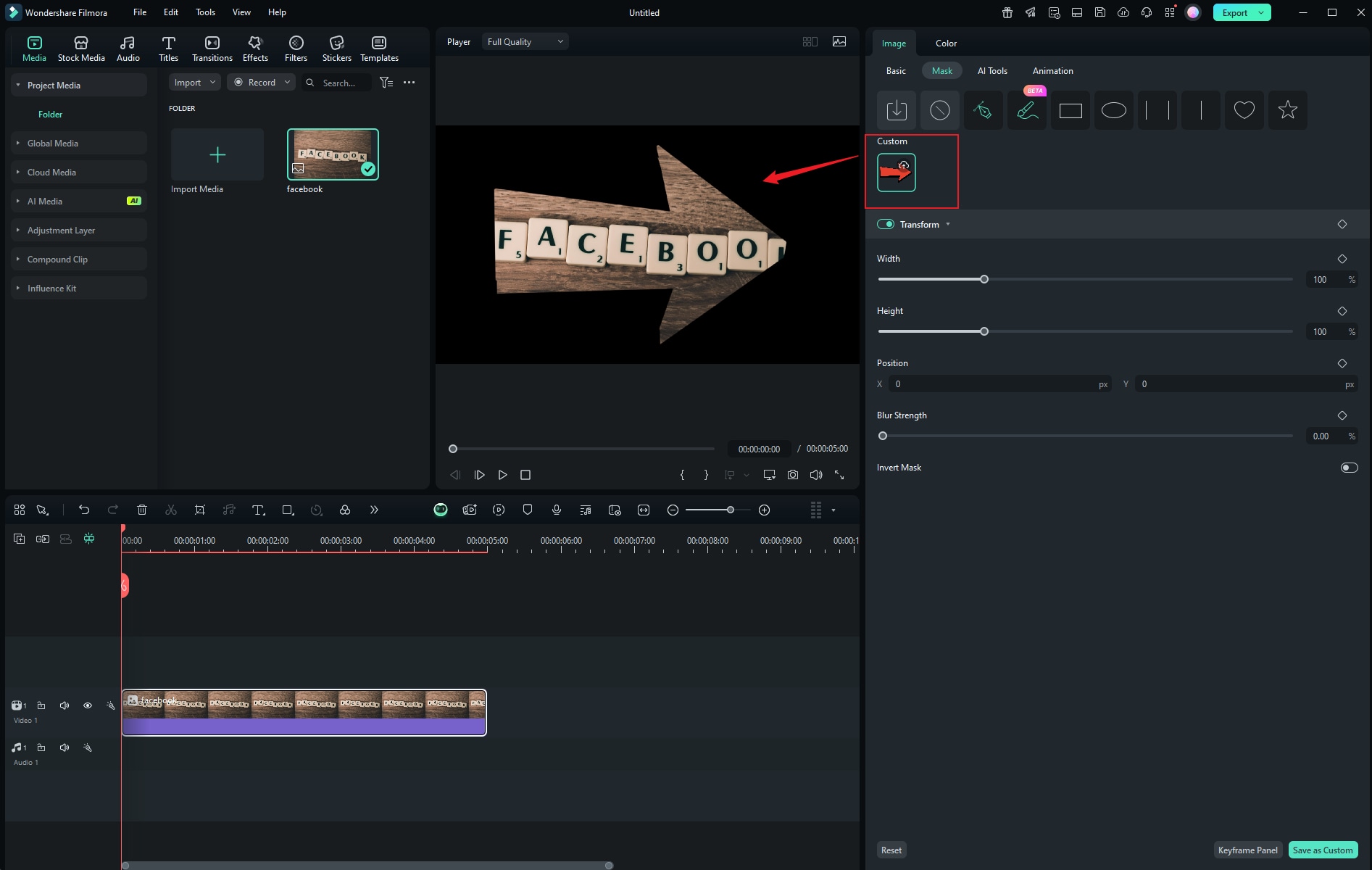Image resolution: width=1372 pixels, height=870 pixels.
Task: Toggle the Invert Mask switch
Action: (x=1349, y=468)
